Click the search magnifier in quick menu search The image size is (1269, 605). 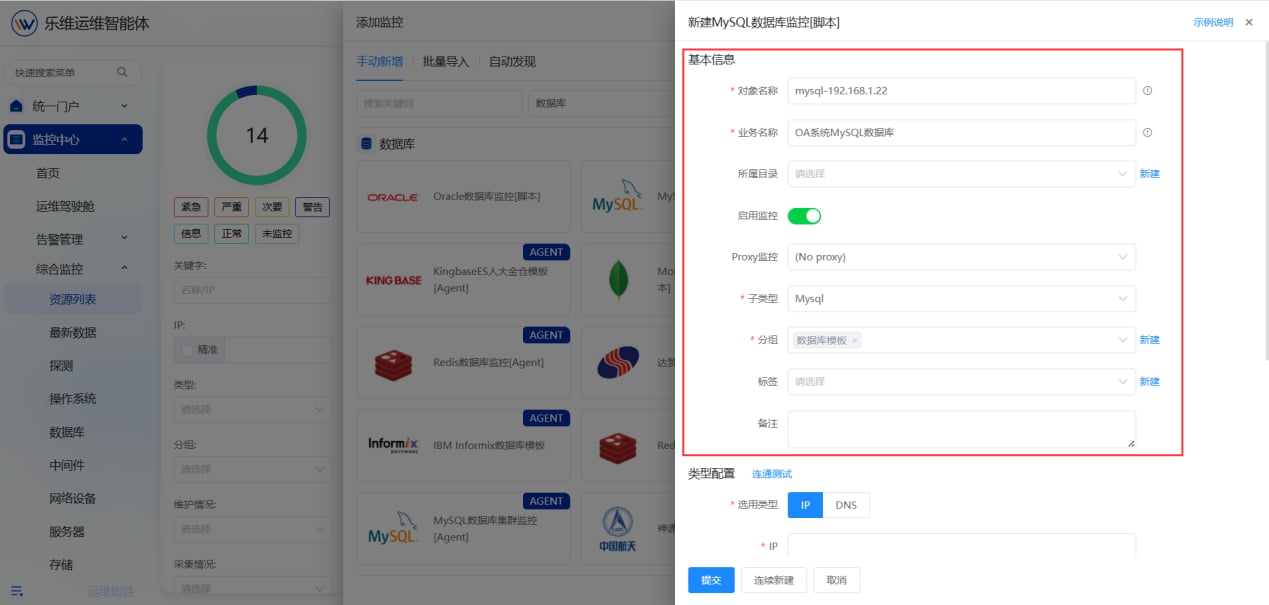[122, 72]
